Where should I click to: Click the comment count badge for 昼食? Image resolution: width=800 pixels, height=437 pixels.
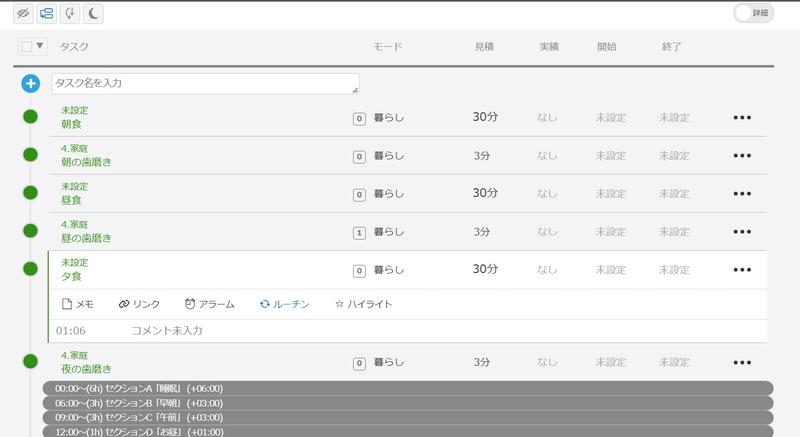pyautogui.click(x=359, y=195)
